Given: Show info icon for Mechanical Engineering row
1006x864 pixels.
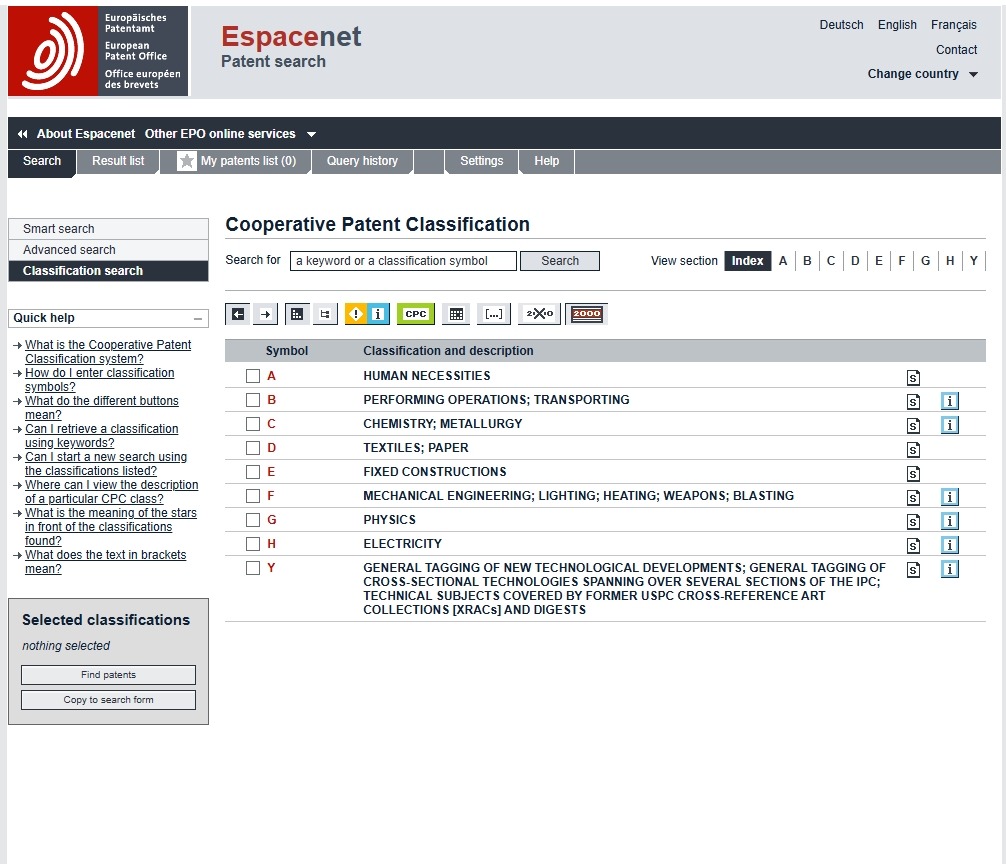Looking at the screenshot, I should [950, 497].
